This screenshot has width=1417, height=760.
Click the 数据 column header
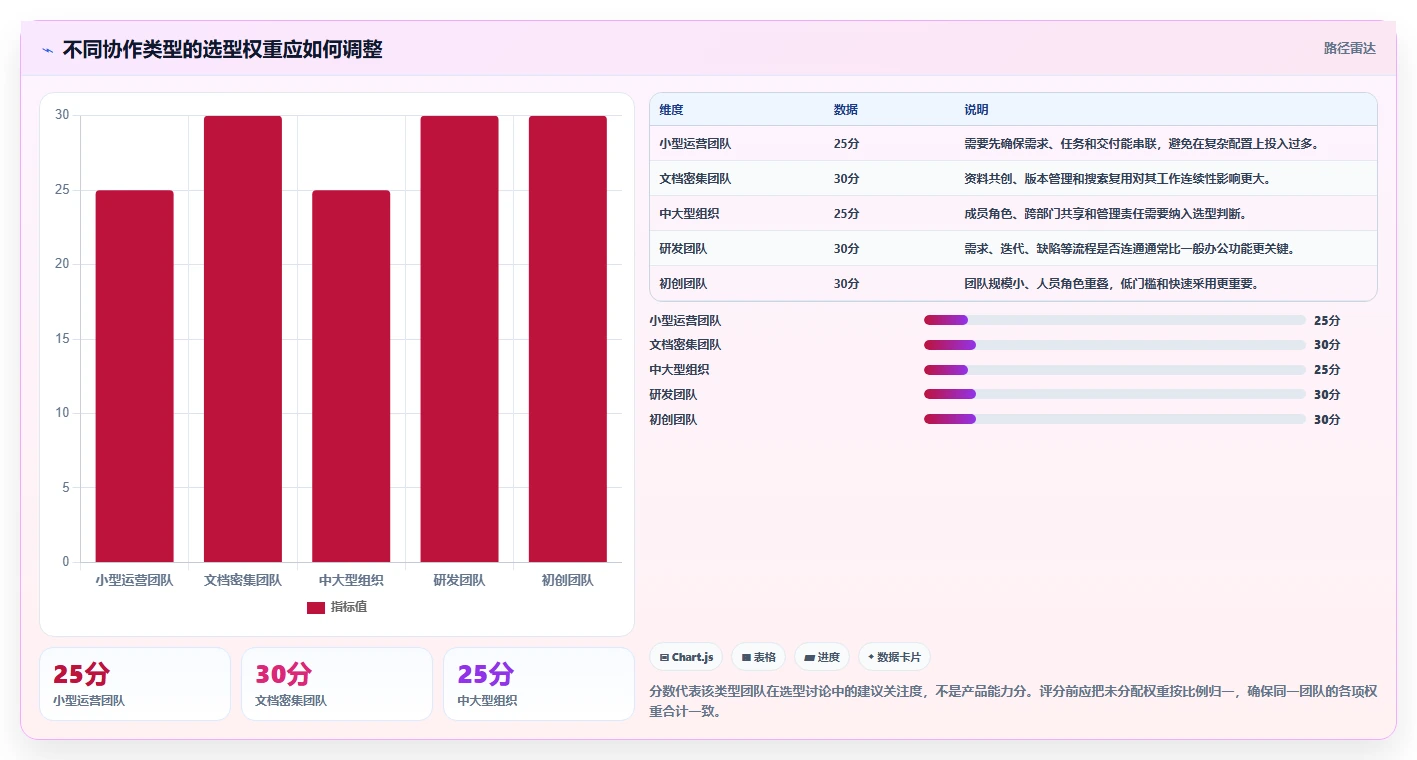845,110
